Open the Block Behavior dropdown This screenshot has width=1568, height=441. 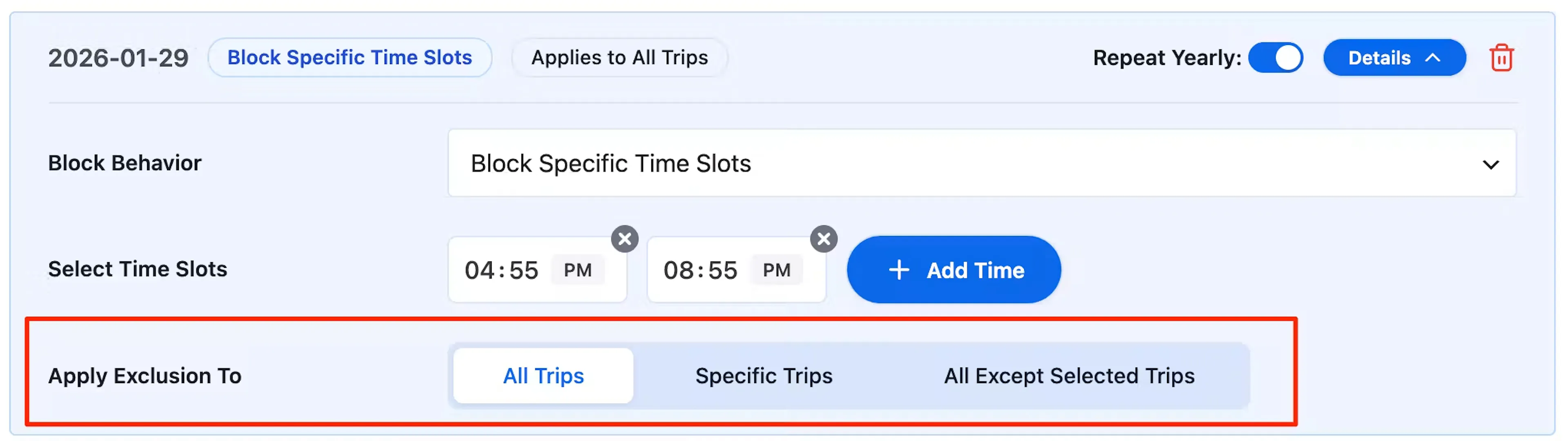point(981,163)
